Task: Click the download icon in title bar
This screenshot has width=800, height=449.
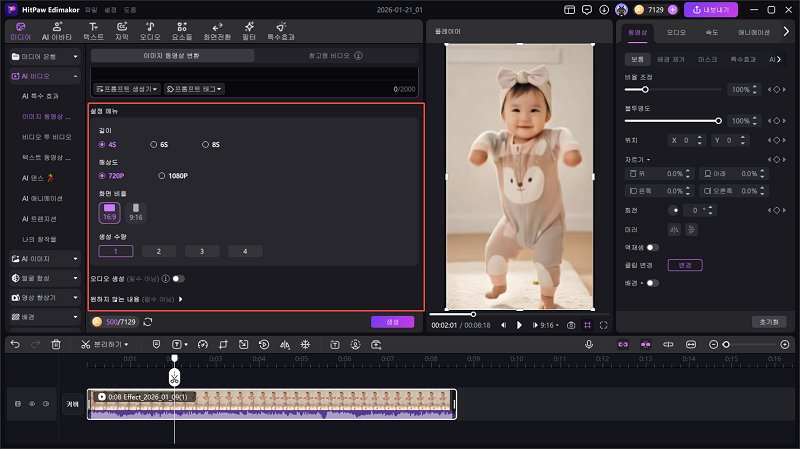Action: point(604,10)
